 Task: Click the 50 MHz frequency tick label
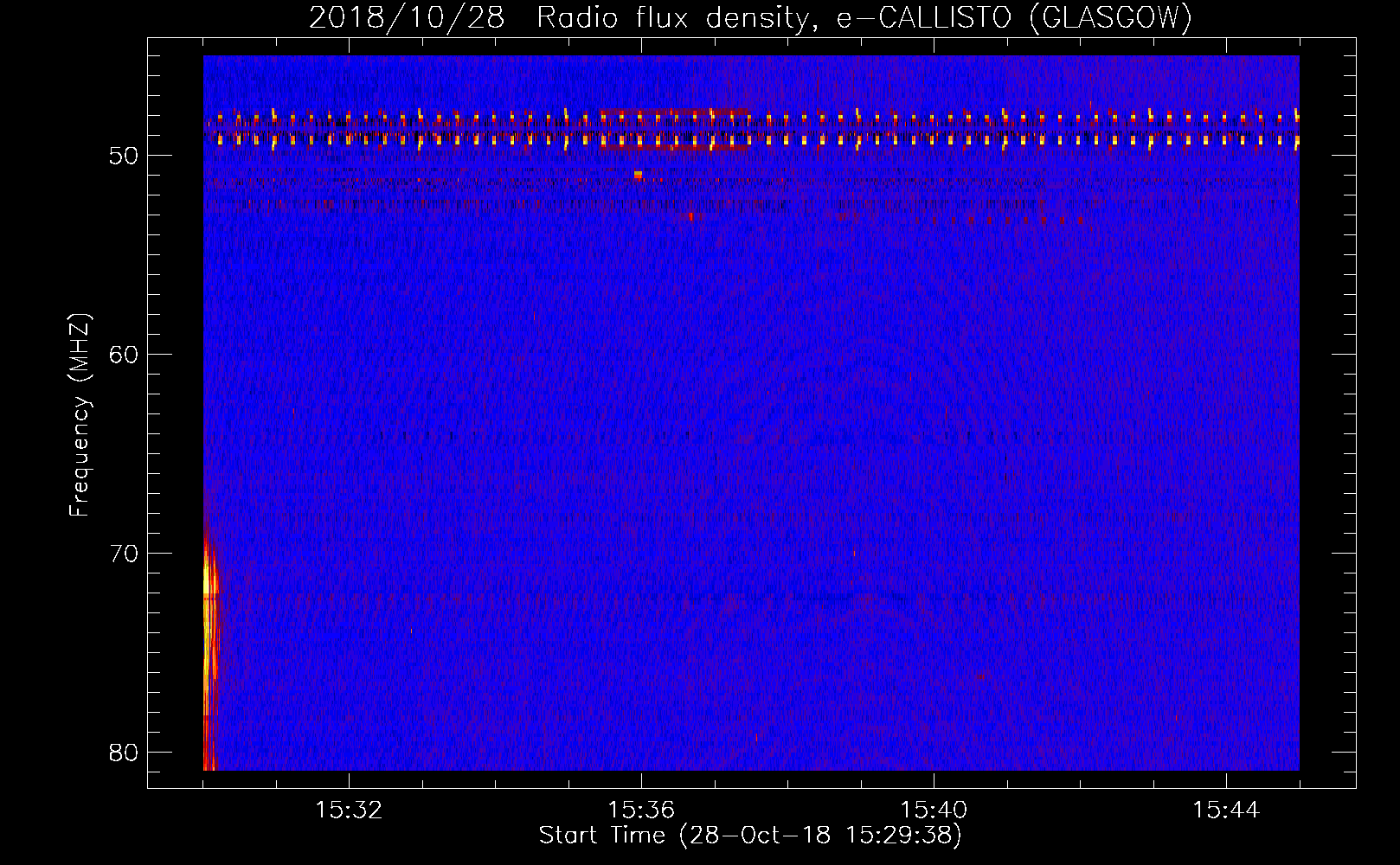(x=124, y=156)
